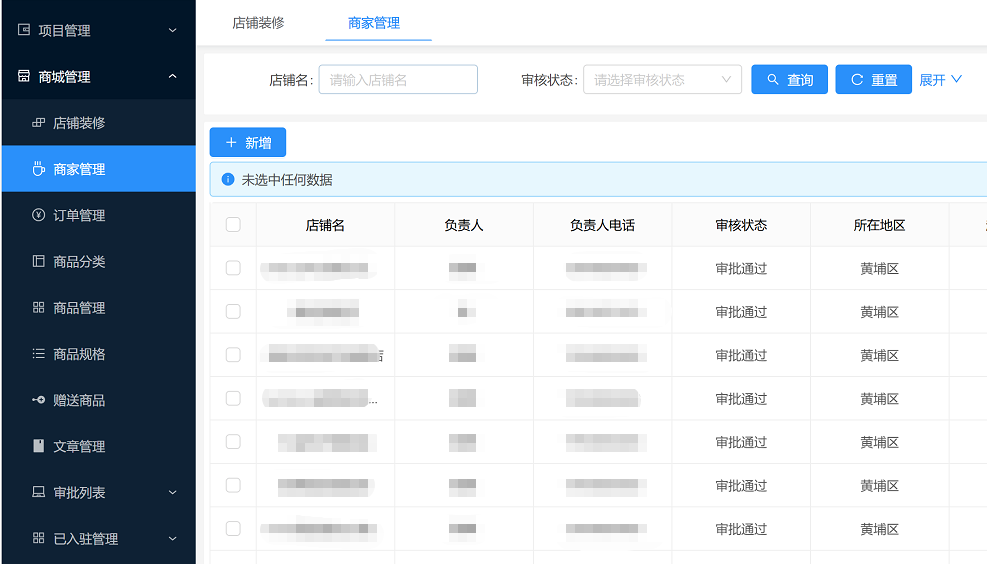Focus the 店铺名 input field
Viewport: 988px width, 564px height.
398,80
